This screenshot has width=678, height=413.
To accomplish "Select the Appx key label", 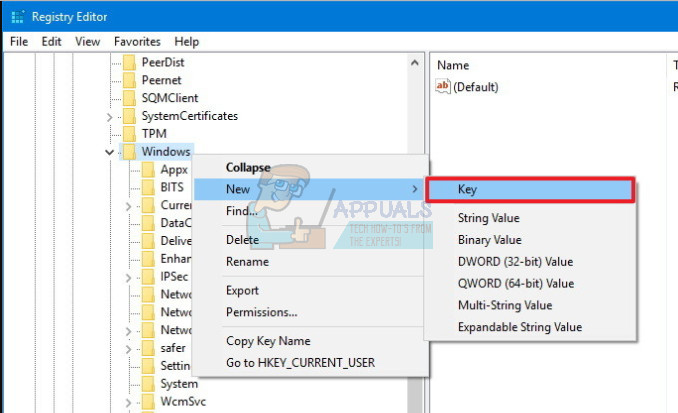I will (174, 170).
